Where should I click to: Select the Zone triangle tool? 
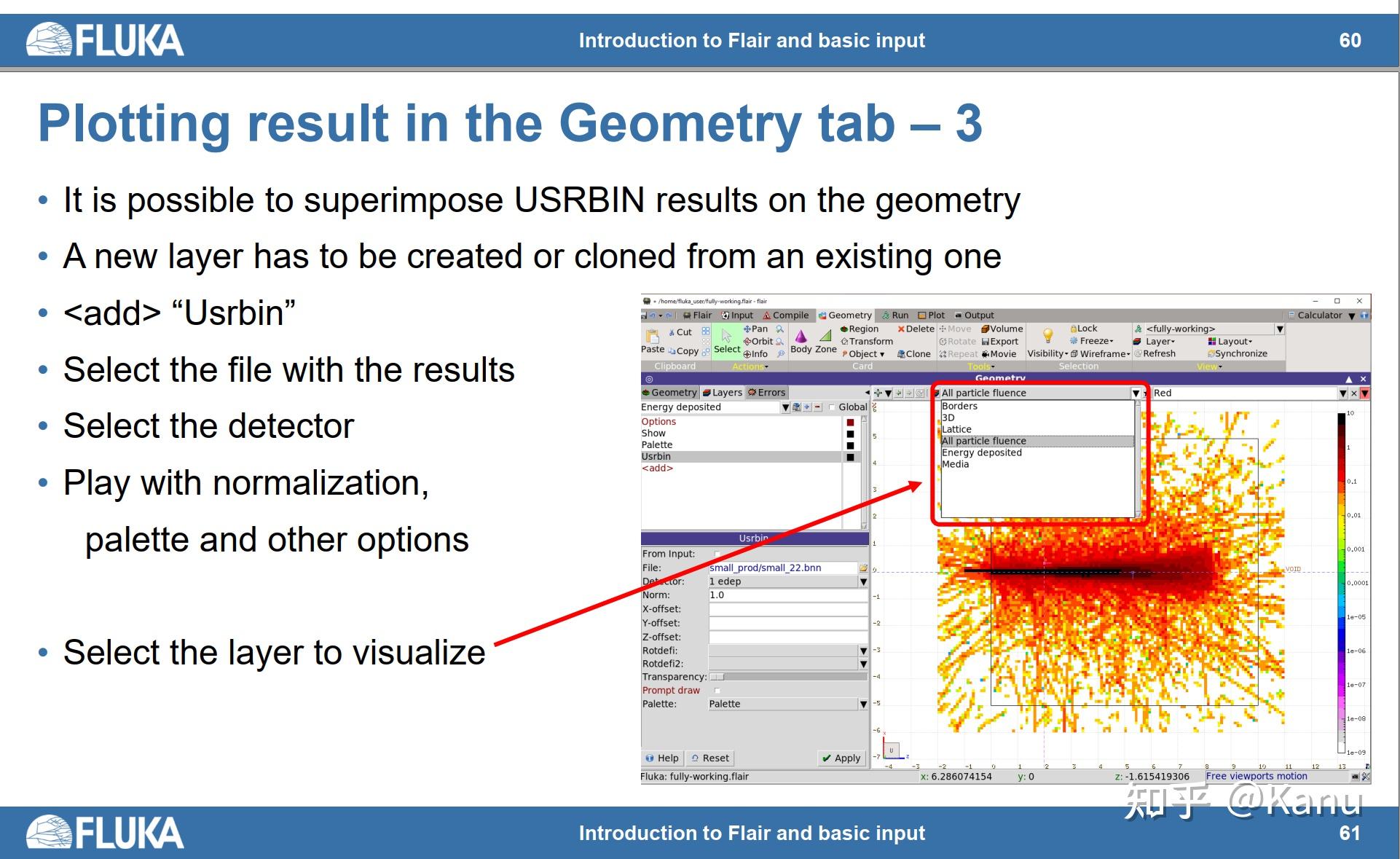825,337
